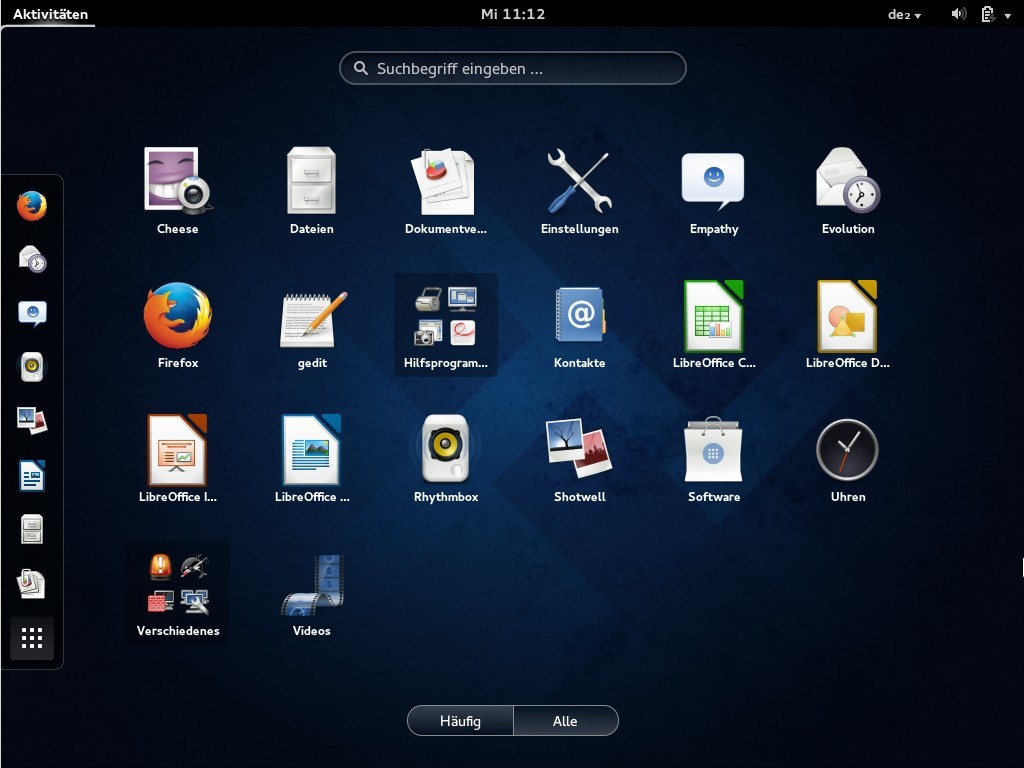Launch LibreOffice I... presentation app
The image size is (1024, 768).
point(178,458)
